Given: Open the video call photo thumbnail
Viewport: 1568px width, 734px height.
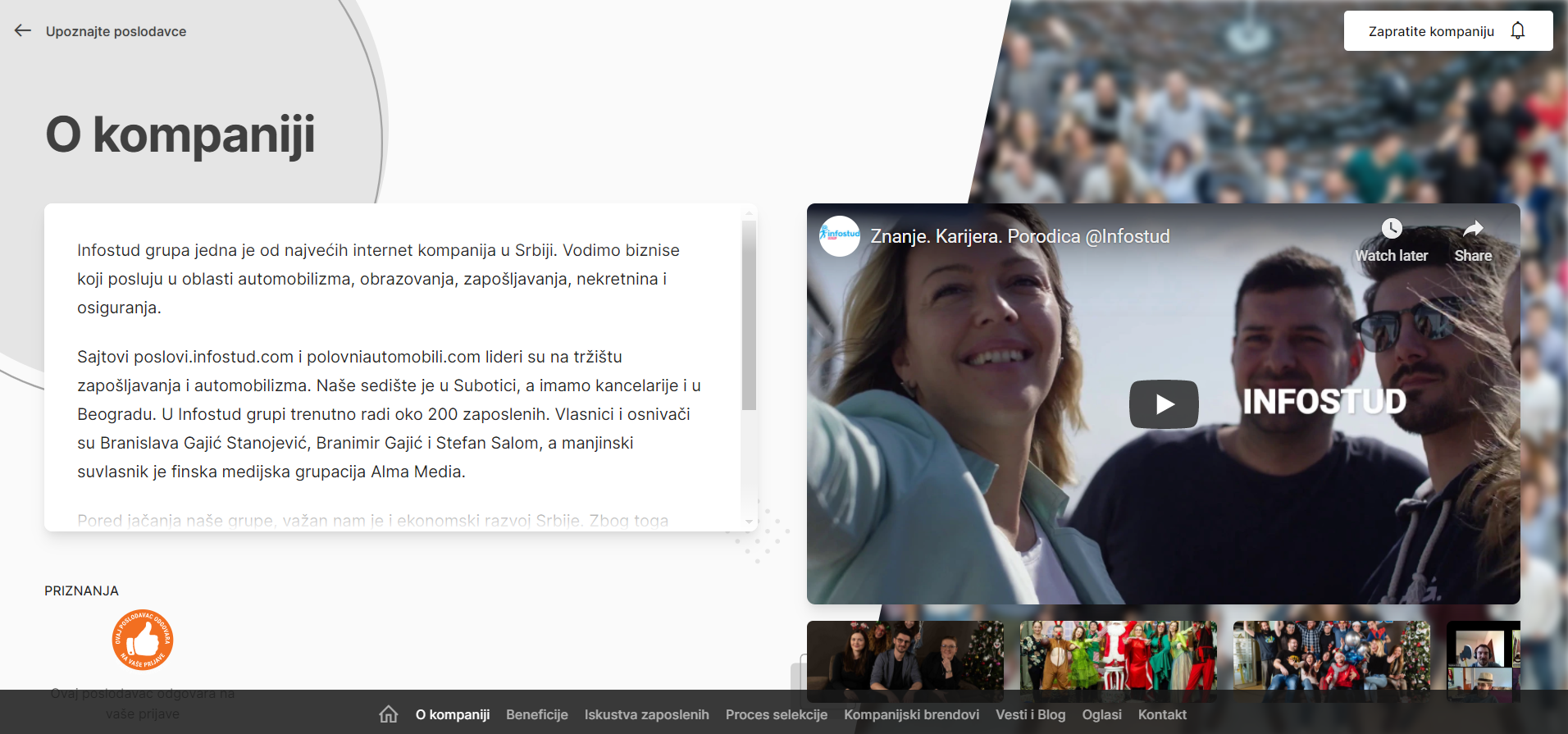Looking at the screenshot, I should [1484, 661].
